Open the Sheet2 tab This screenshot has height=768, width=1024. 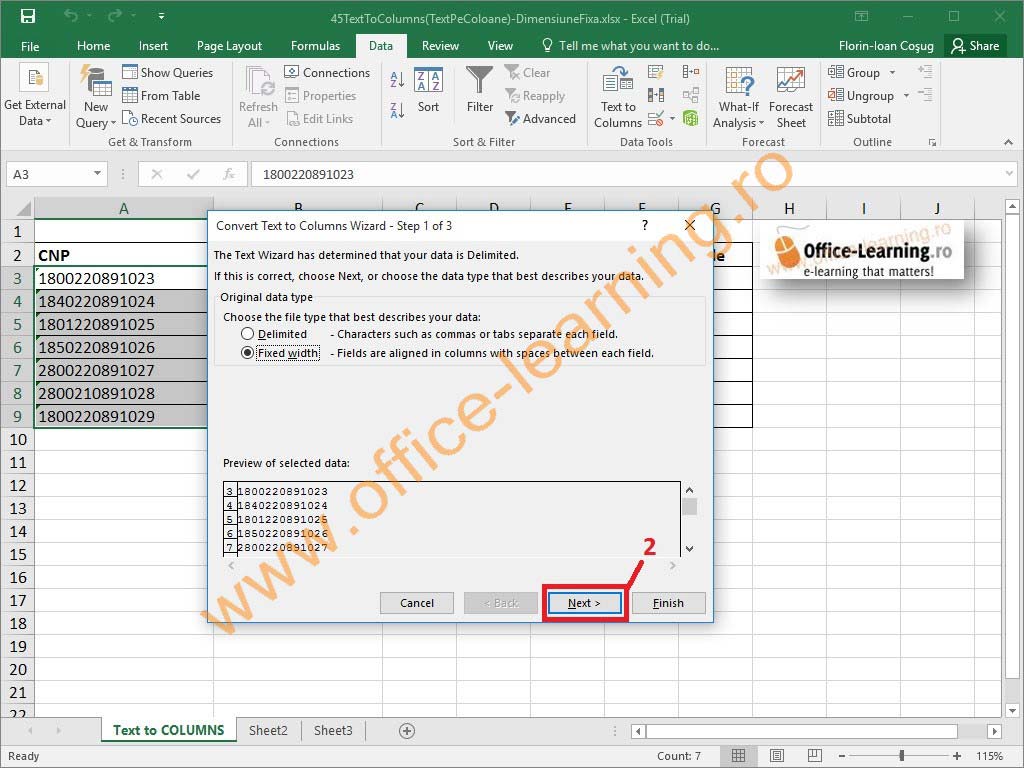tap(268, 730)
